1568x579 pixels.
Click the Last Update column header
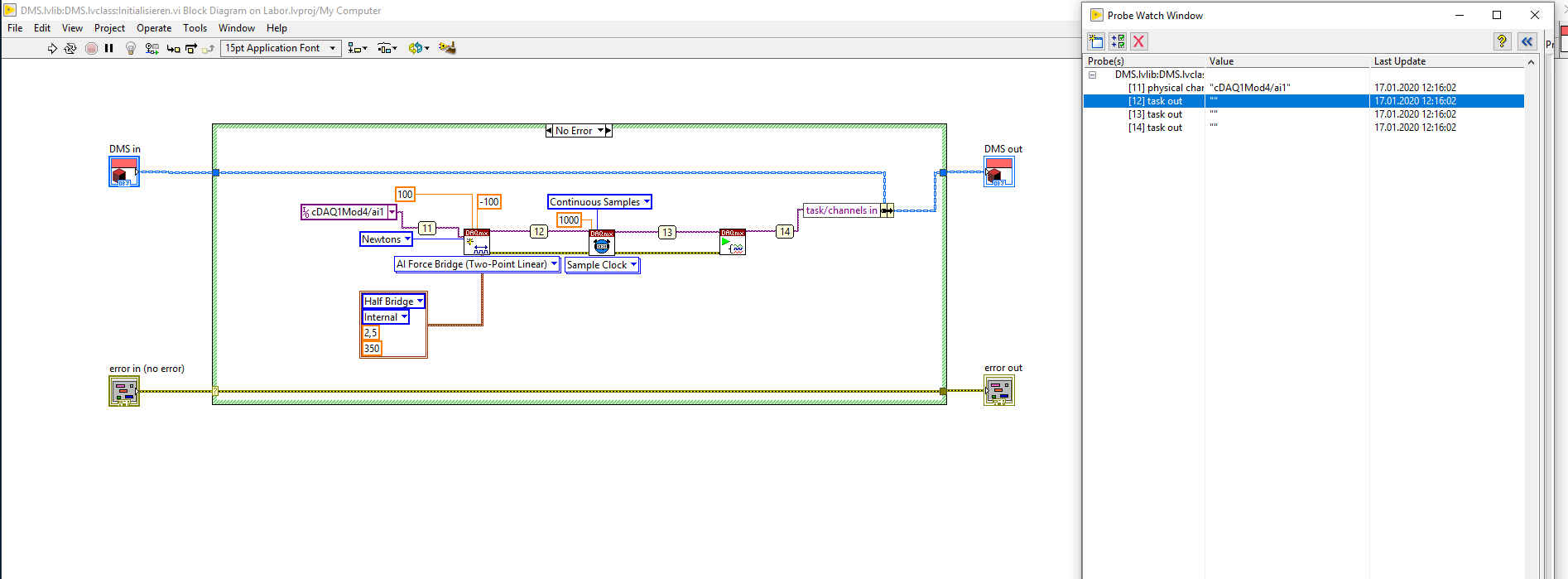click(x=1446, y=61)
